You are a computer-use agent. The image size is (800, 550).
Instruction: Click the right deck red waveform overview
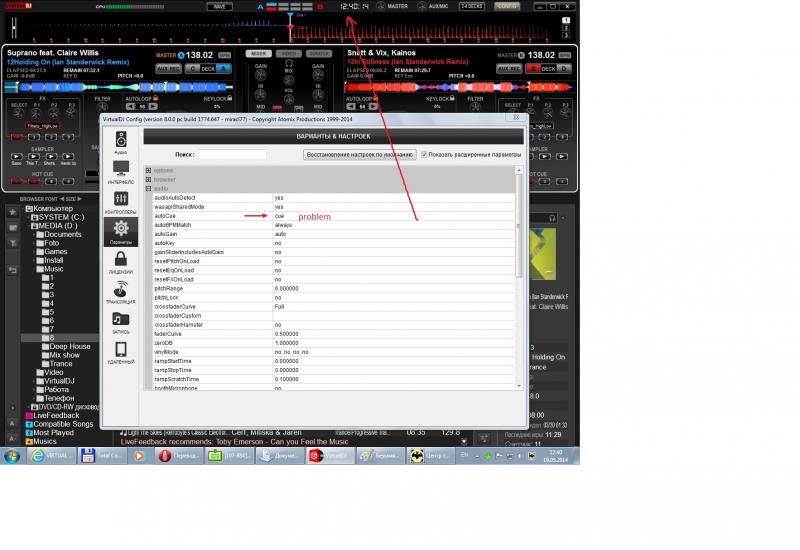(458, 87)
